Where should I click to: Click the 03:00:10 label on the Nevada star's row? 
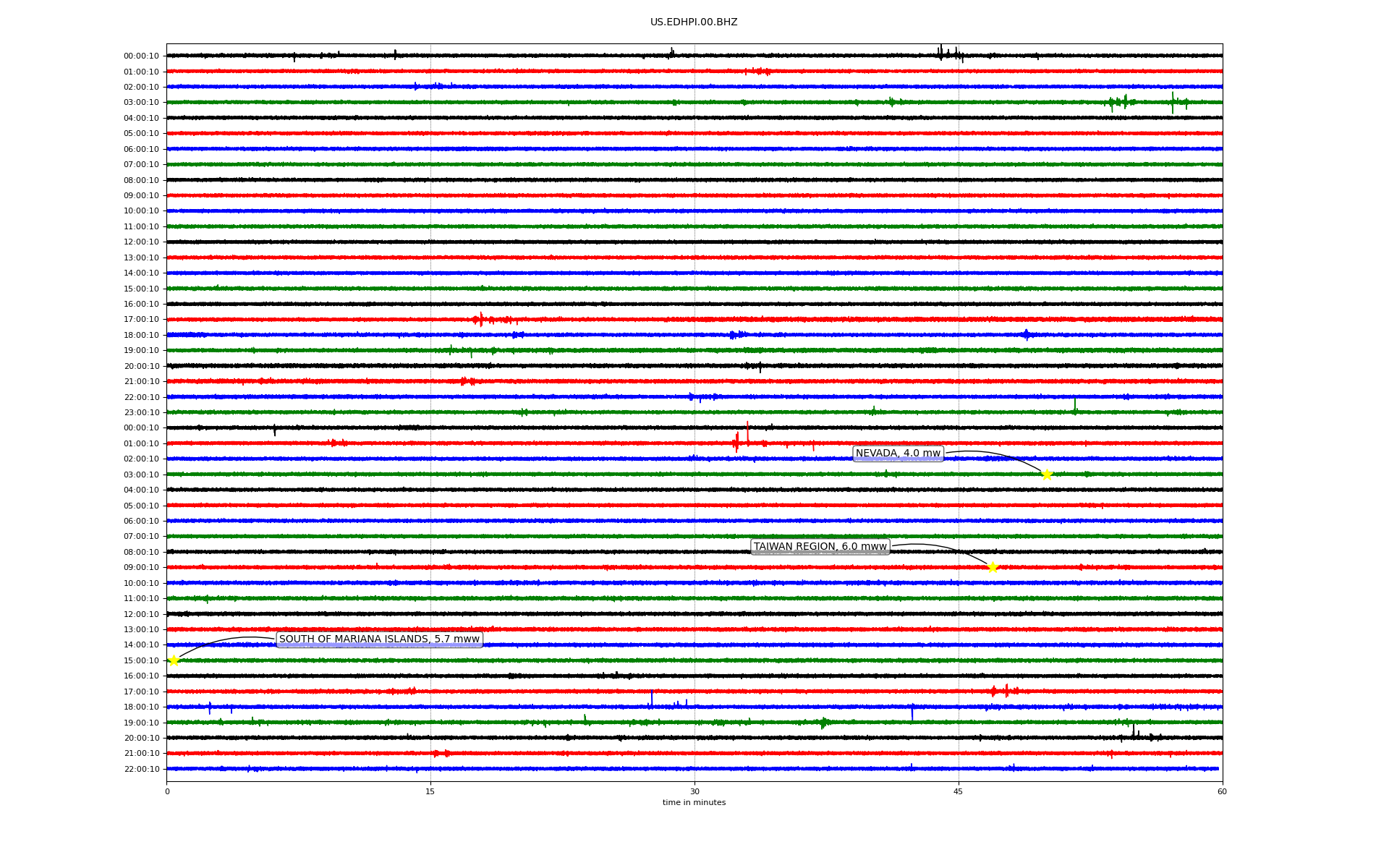[142, 475]
